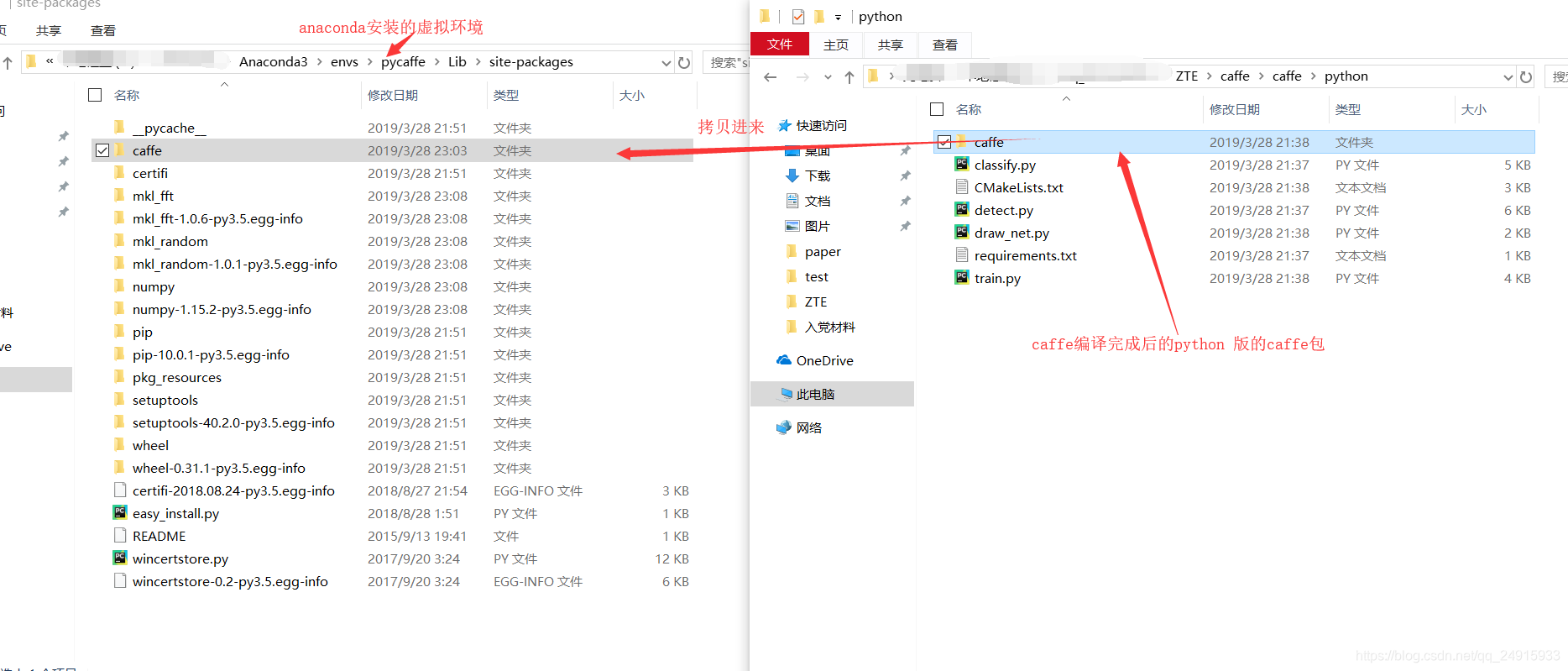Expand chevron after pycaffe in breadcrumb
Screen dimensions: 1568x671
pyautogui.click(x=436, y=62)
